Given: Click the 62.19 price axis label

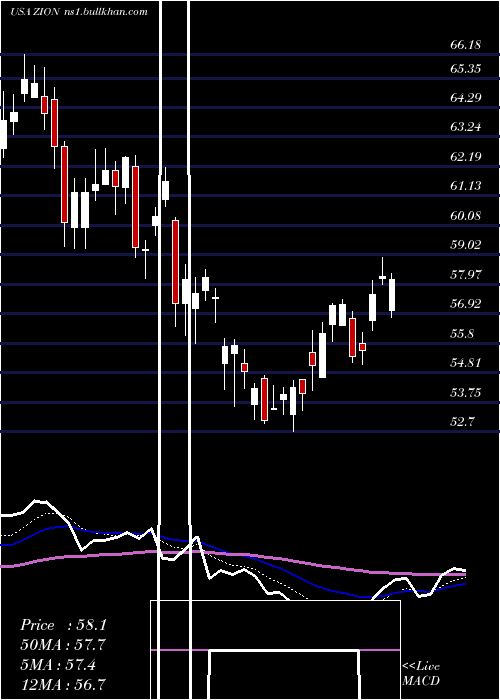Looking at the screenshot, I should point(466,157).
